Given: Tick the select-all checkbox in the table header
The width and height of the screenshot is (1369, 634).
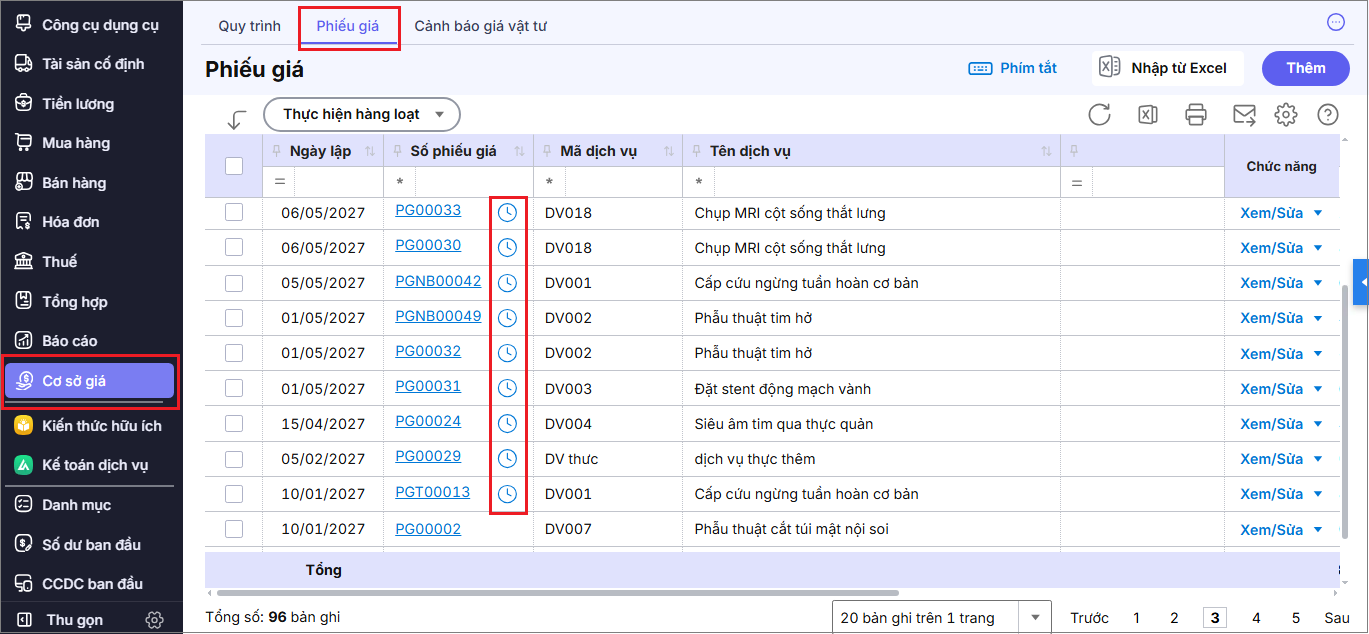Looking at the screenshot, I should tap(234, 166).
